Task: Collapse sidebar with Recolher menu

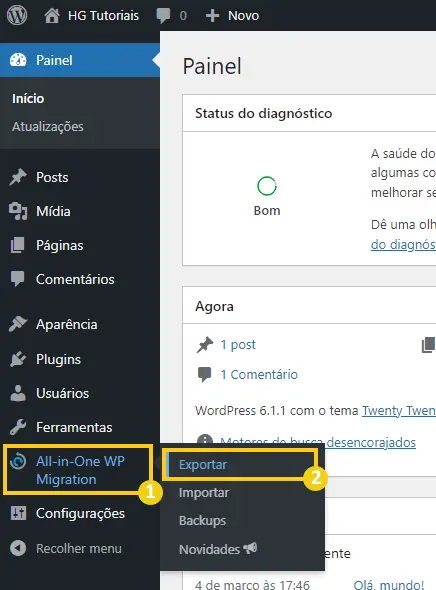Action: pos(66,548)
